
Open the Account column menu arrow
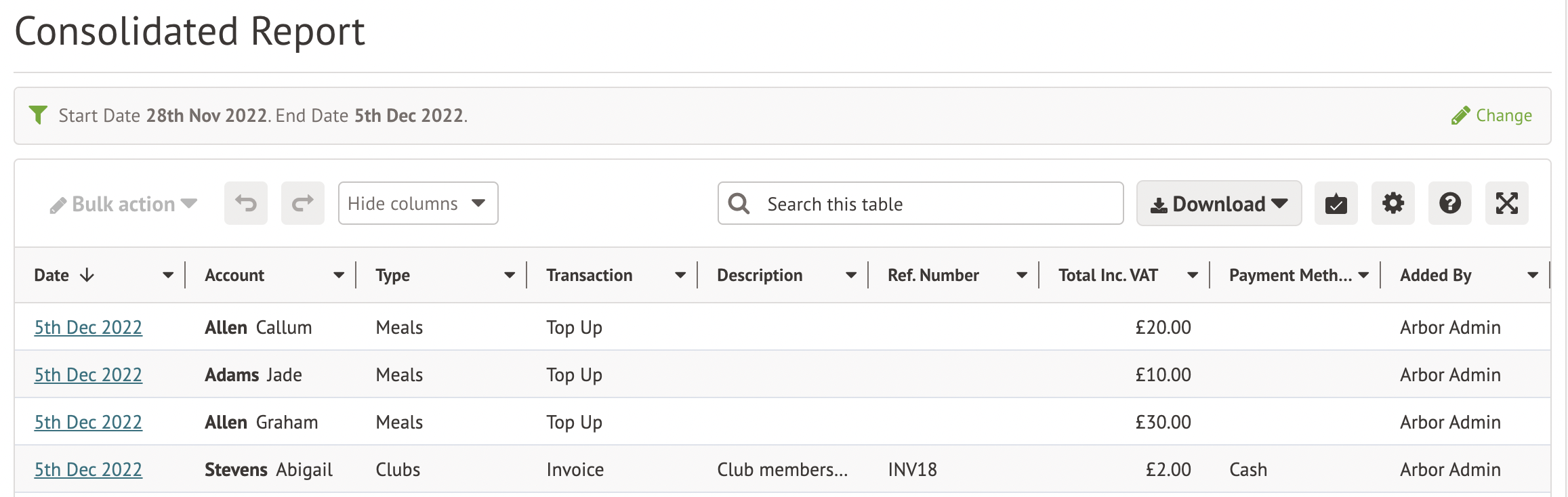click(x=339, y=275)
